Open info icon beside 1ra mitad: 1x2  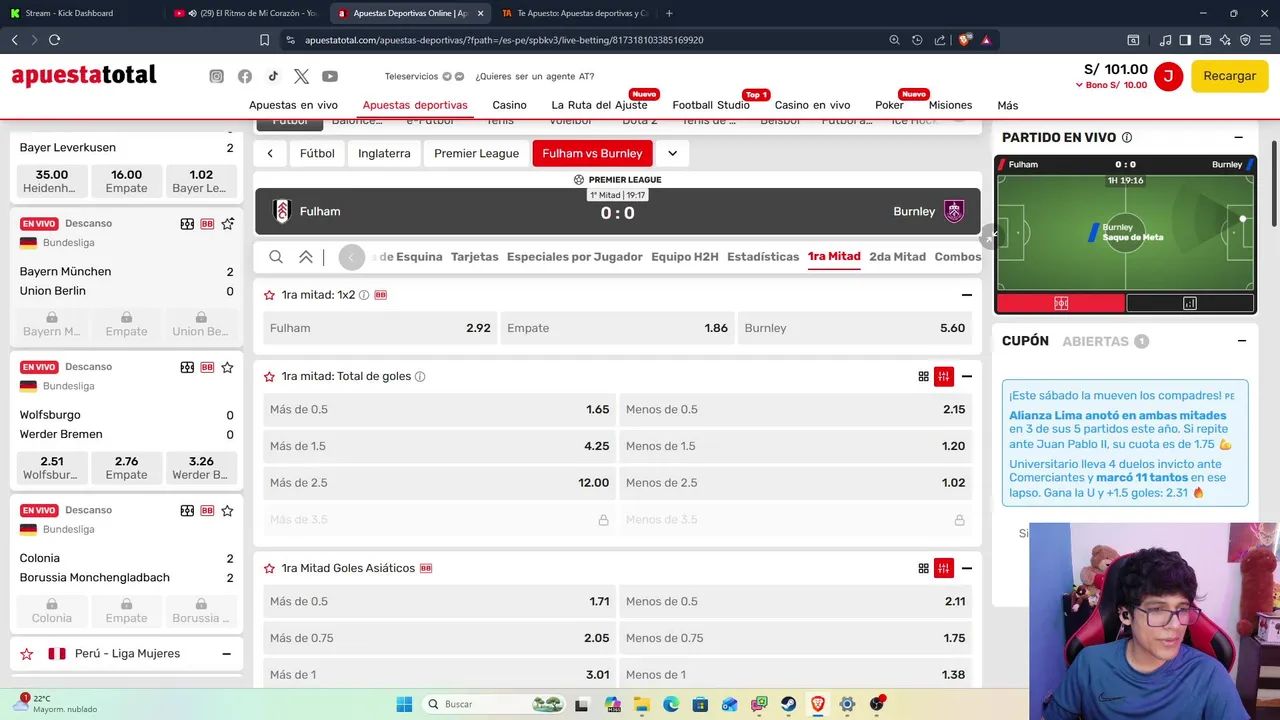(364, 295)
